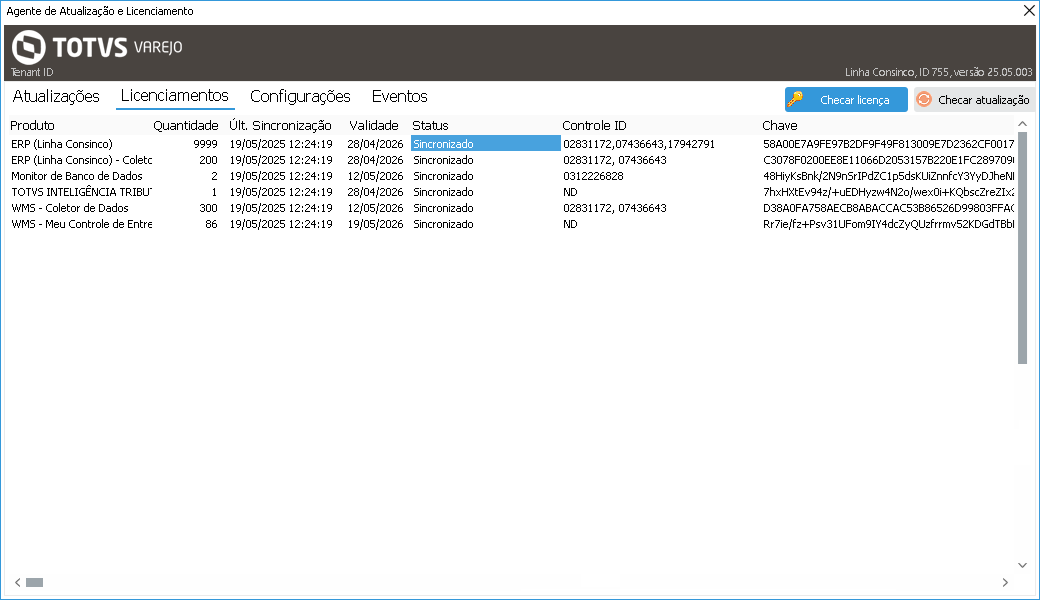
Task: Click the Chave starting with 58A00E7A9FE97B2
Action: tap(888, 144)
